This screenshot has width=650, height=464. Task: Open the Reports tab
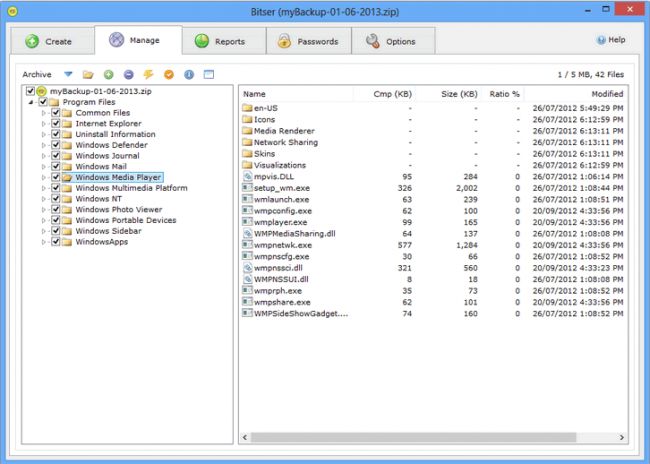point(224,41)
